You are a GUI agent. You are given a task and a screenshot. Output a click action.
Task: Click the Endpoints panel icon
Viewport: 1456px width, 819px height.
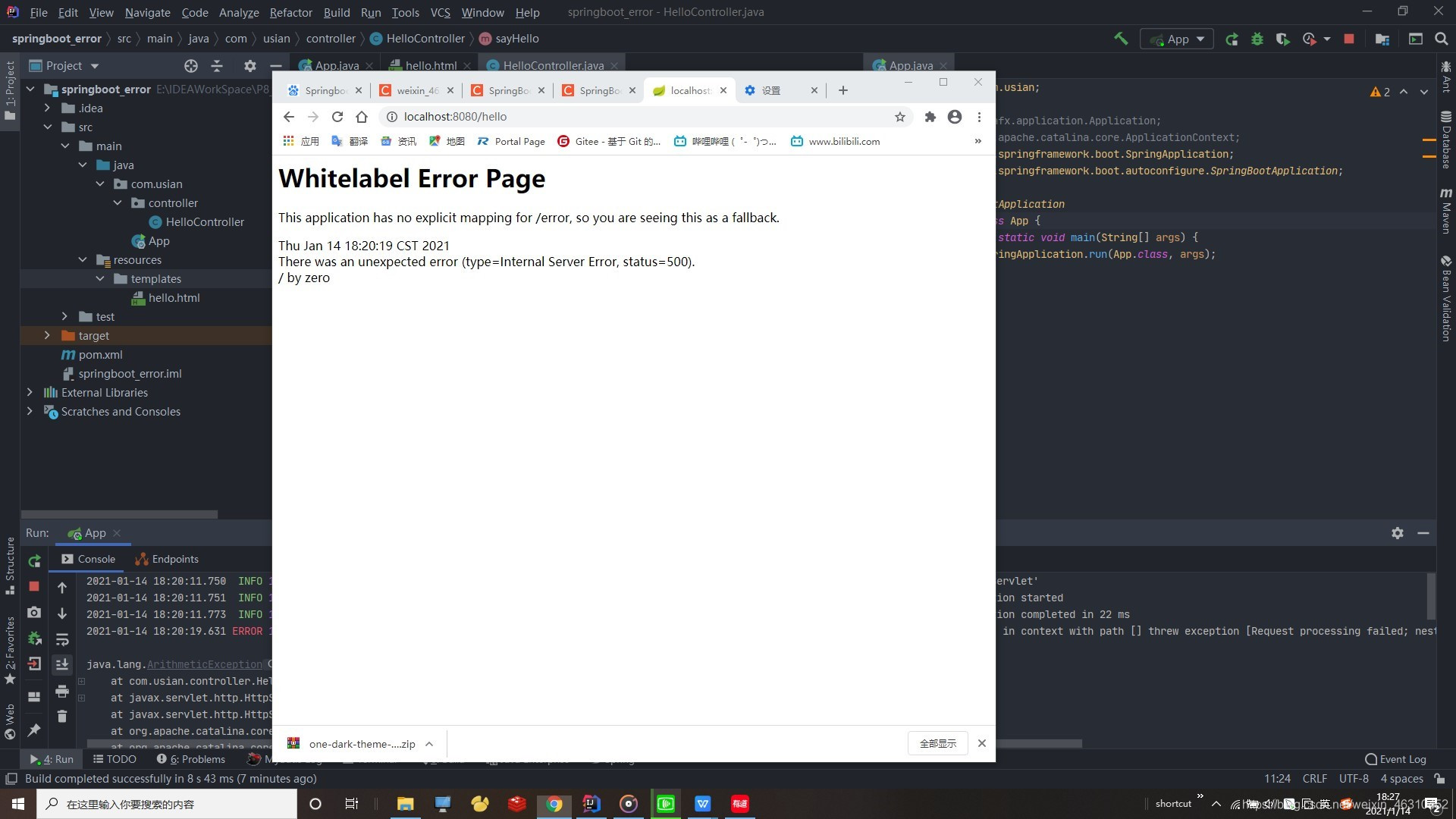(x=140, y=558)
